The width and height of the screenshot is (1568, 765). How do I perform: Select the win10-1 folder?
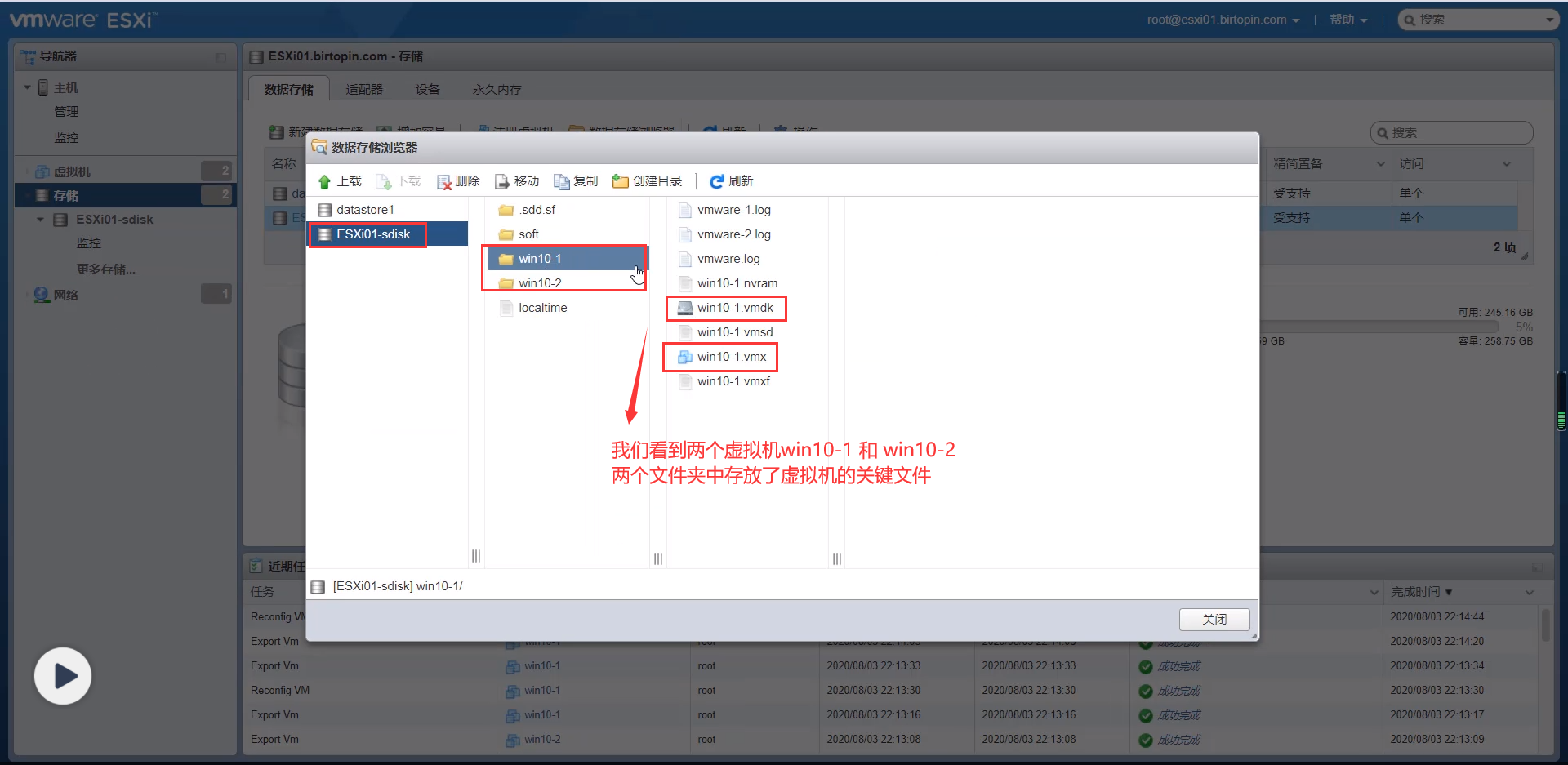[x=568, y=259]
